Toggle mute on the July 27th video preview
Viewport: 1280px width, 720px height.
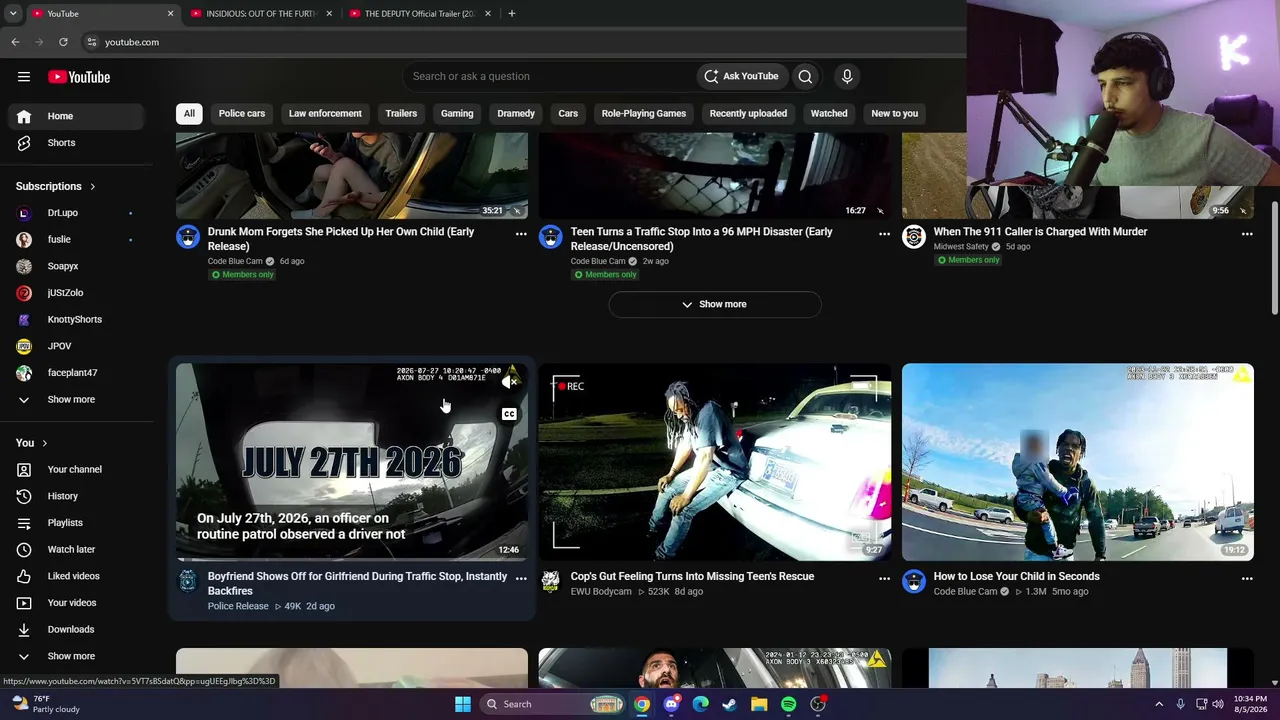point(509,382)
